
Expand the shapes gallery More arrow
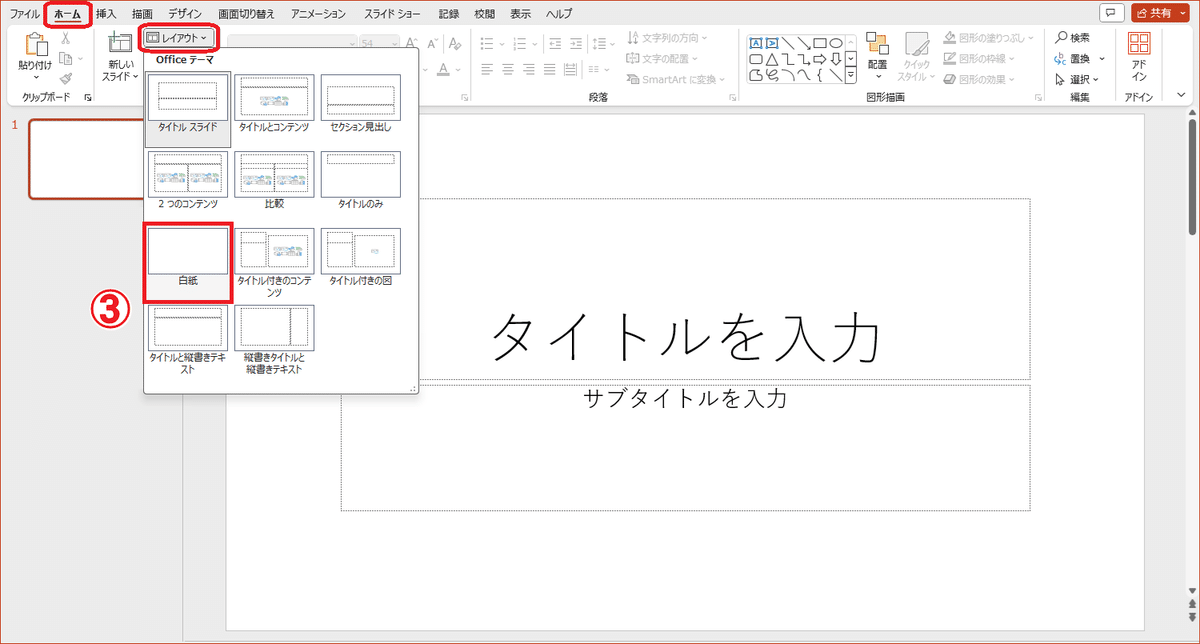851,75
